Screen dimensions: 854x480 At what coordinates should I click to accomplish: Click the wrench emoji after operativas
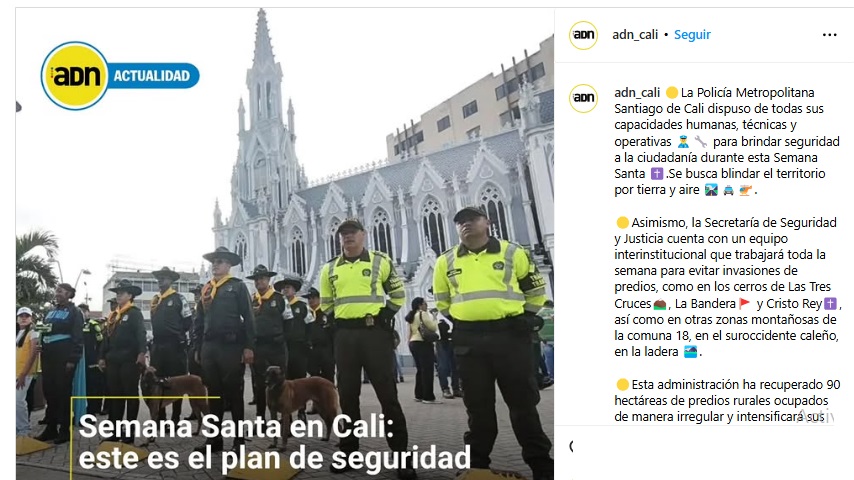click(x=700, y=142)
